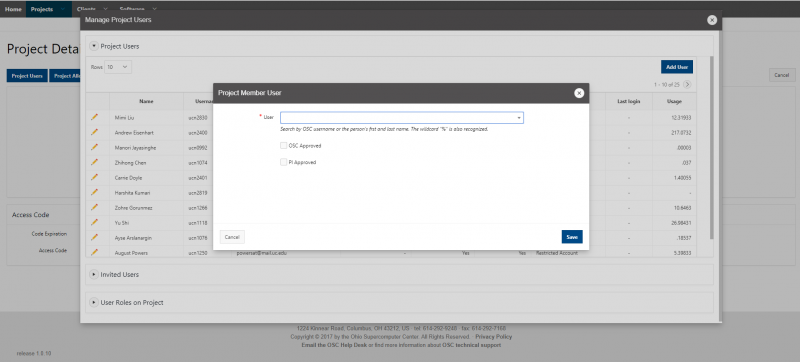Open the User search dropdown arrow
This screenshot has height=362, width=800.
519,118
